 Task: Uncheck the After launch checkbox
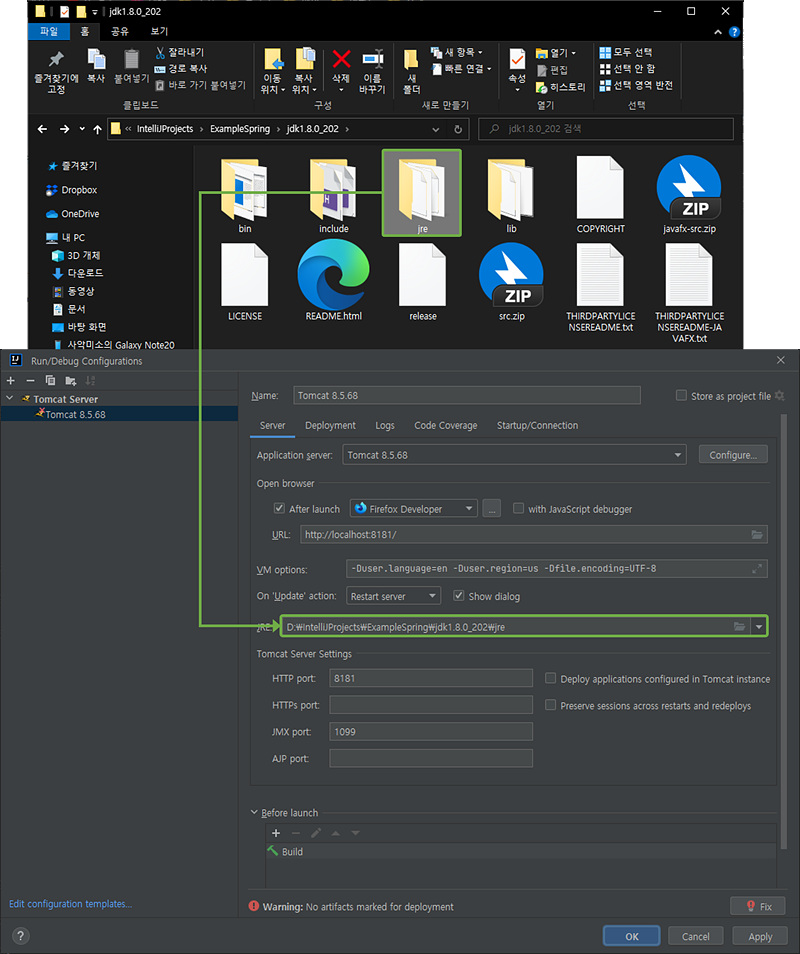[279, 508]
